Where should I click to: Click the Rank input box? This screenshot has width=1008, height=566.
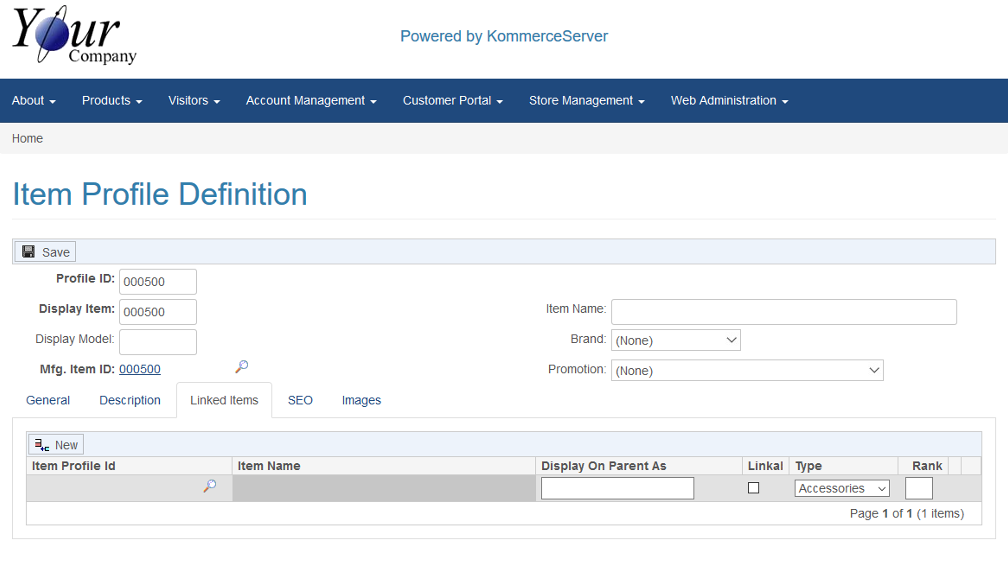click(x=918, y=488)
